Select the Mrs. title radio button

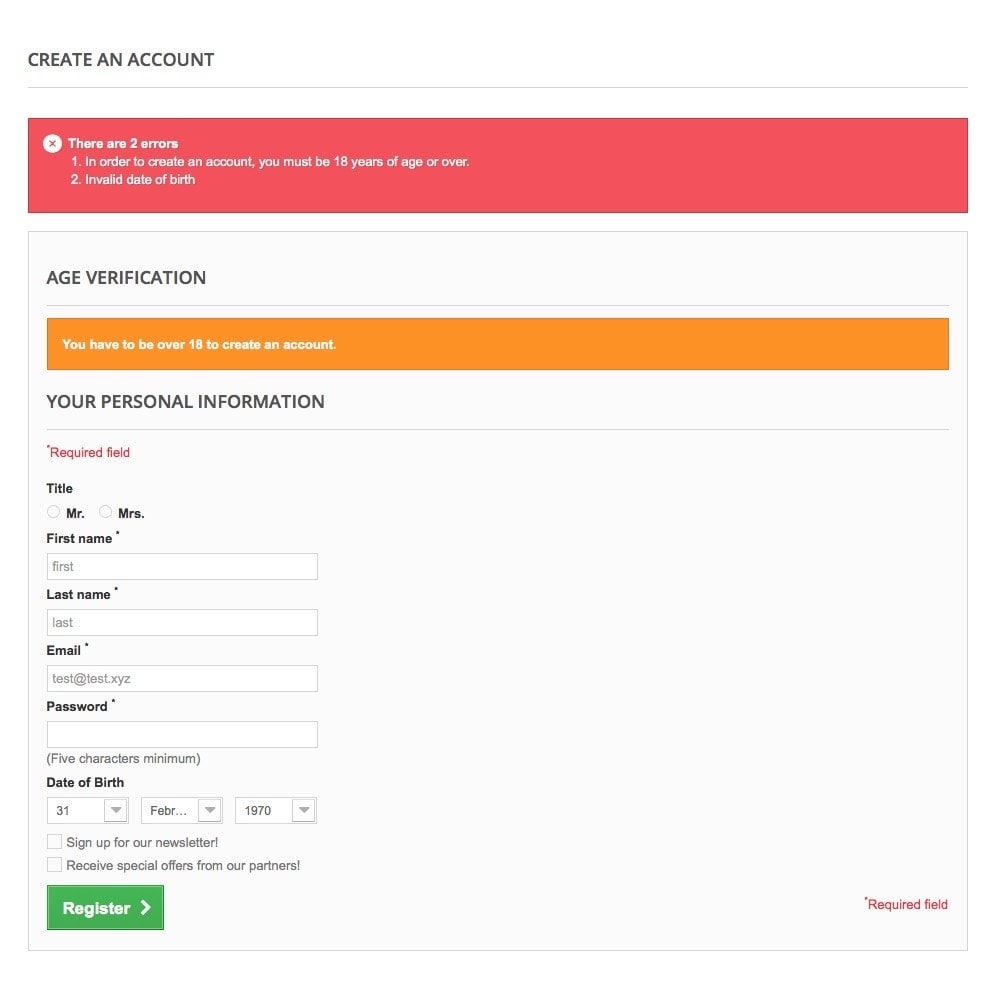coord(105,511)
